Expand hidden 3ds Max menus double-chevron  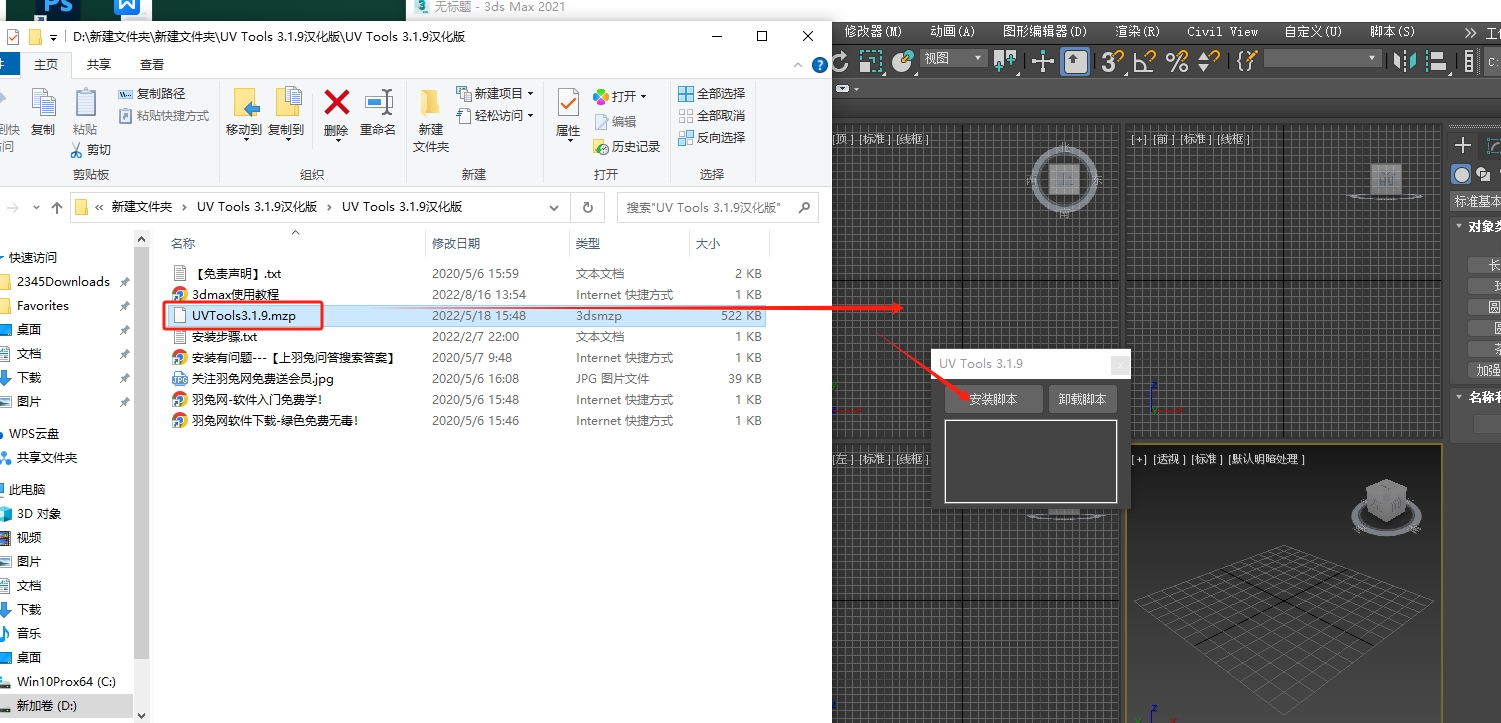point(1470,32)
